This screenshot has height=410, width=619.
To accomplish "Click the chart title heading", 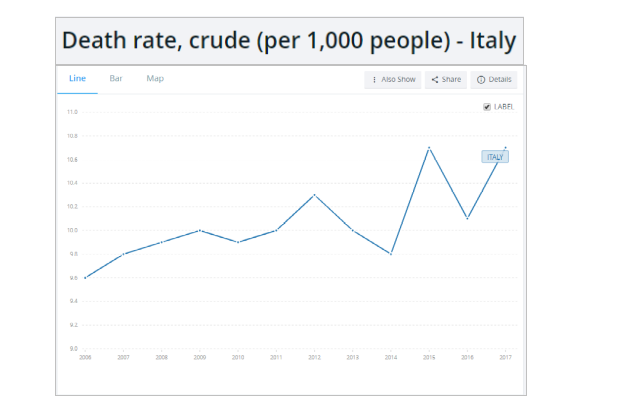I will coord(289,41).
